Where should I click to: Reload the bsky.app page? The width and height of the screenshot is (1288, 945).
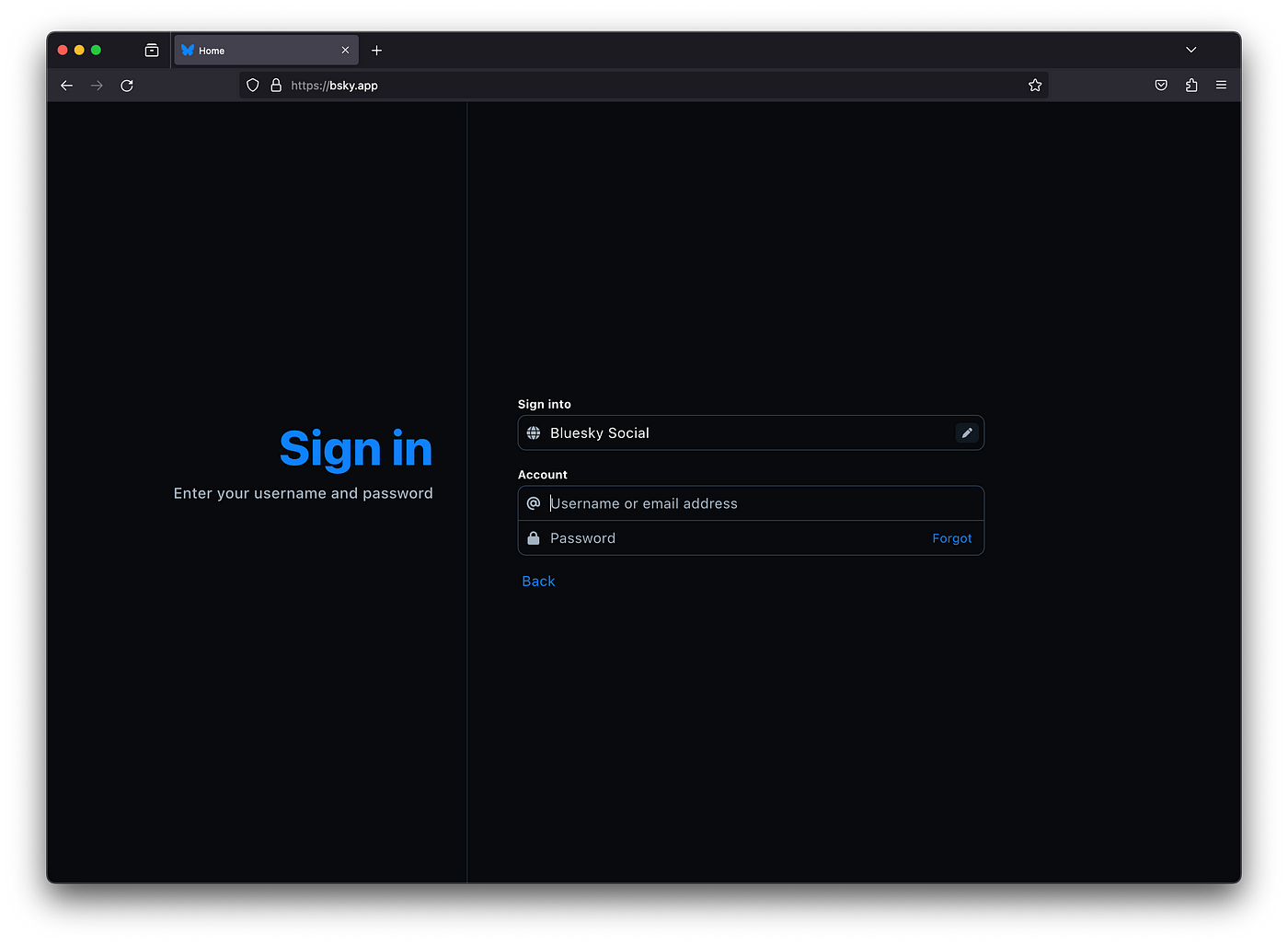127,86
